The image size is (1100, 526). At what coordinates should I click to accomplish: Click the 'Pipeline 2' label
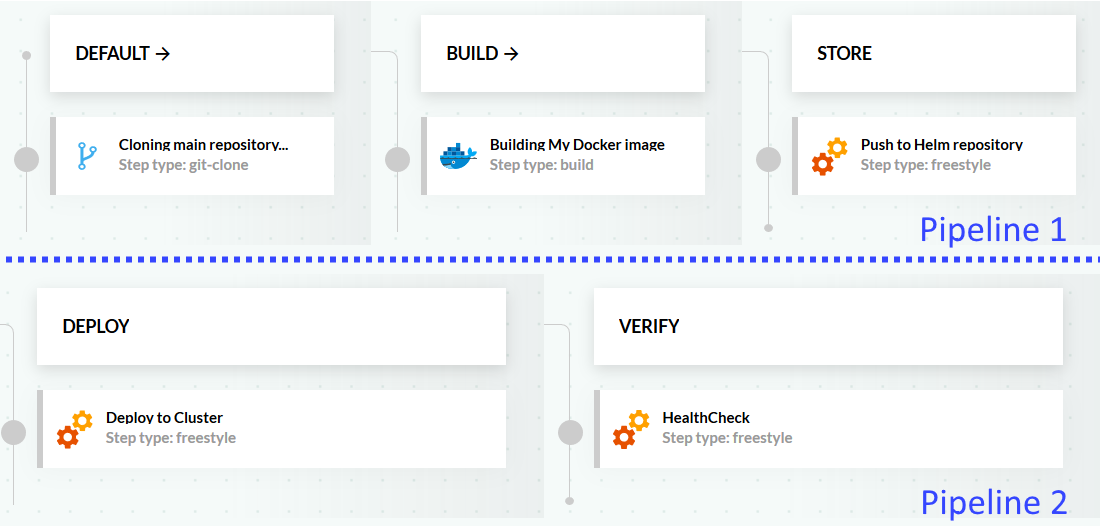click(993, 502)
